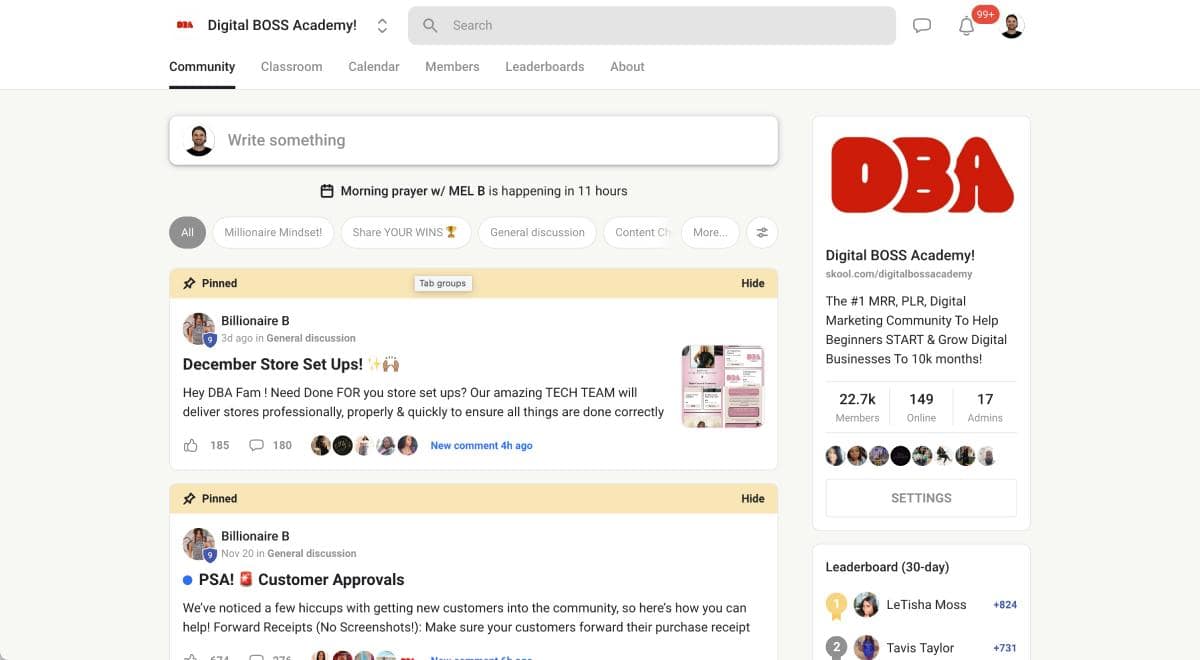
Task: Open the New comment 4h ago link
Action: click(x=481, y=445)
